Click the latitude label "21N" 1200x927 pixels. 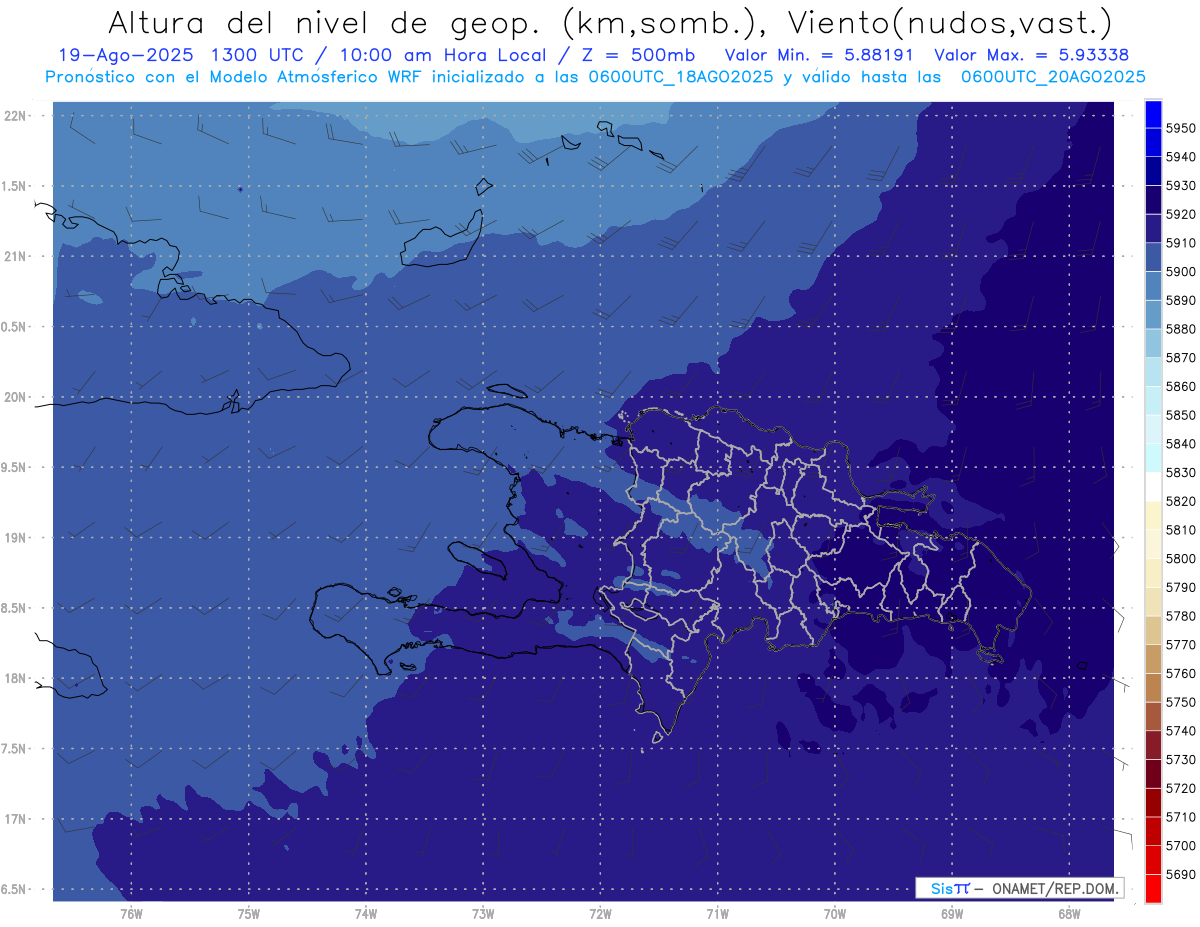click(x=14, y=257)
